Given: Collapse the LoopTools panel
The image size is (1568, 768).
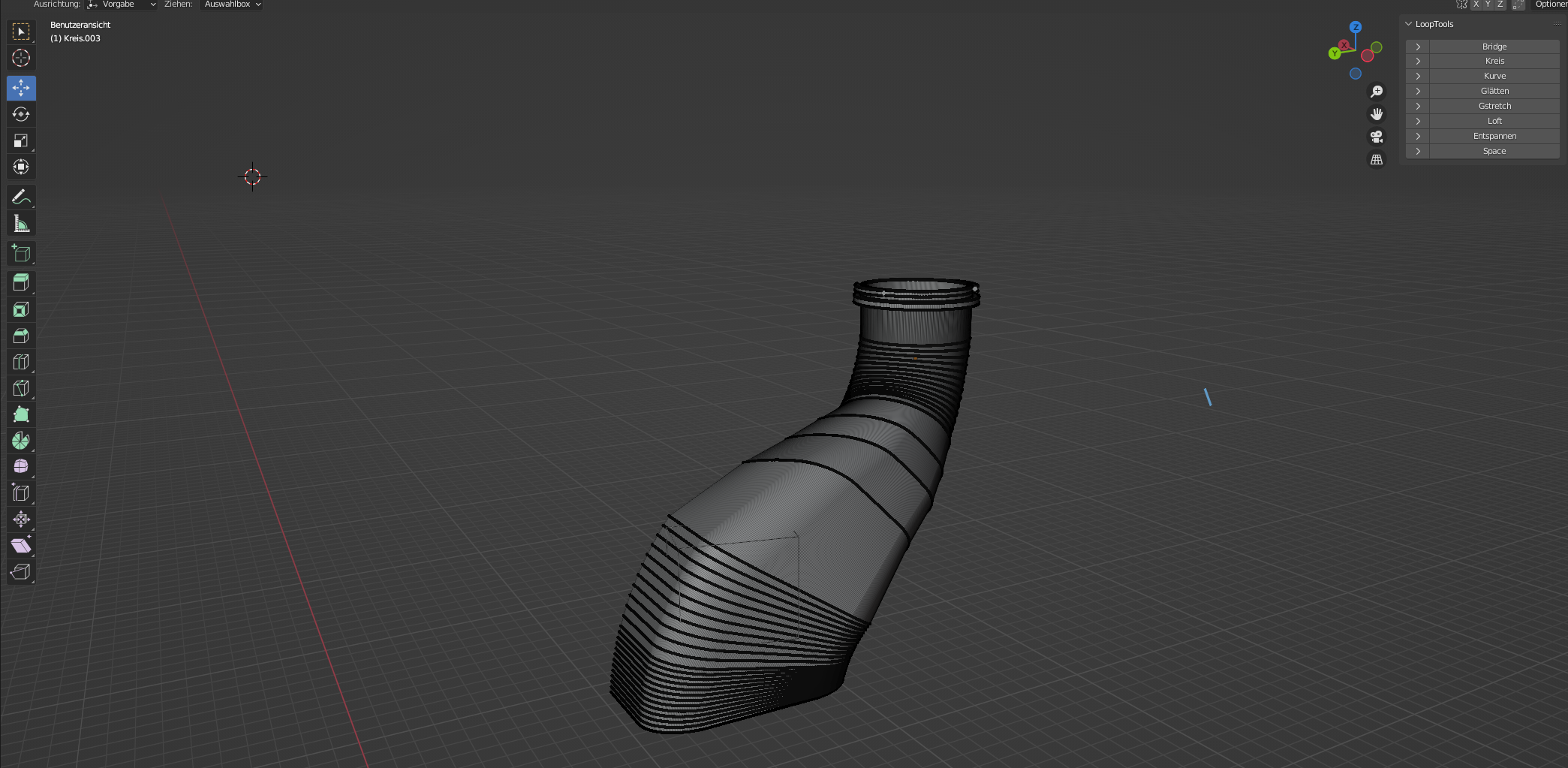Looking at the screenshot, I should point(1409,24).
